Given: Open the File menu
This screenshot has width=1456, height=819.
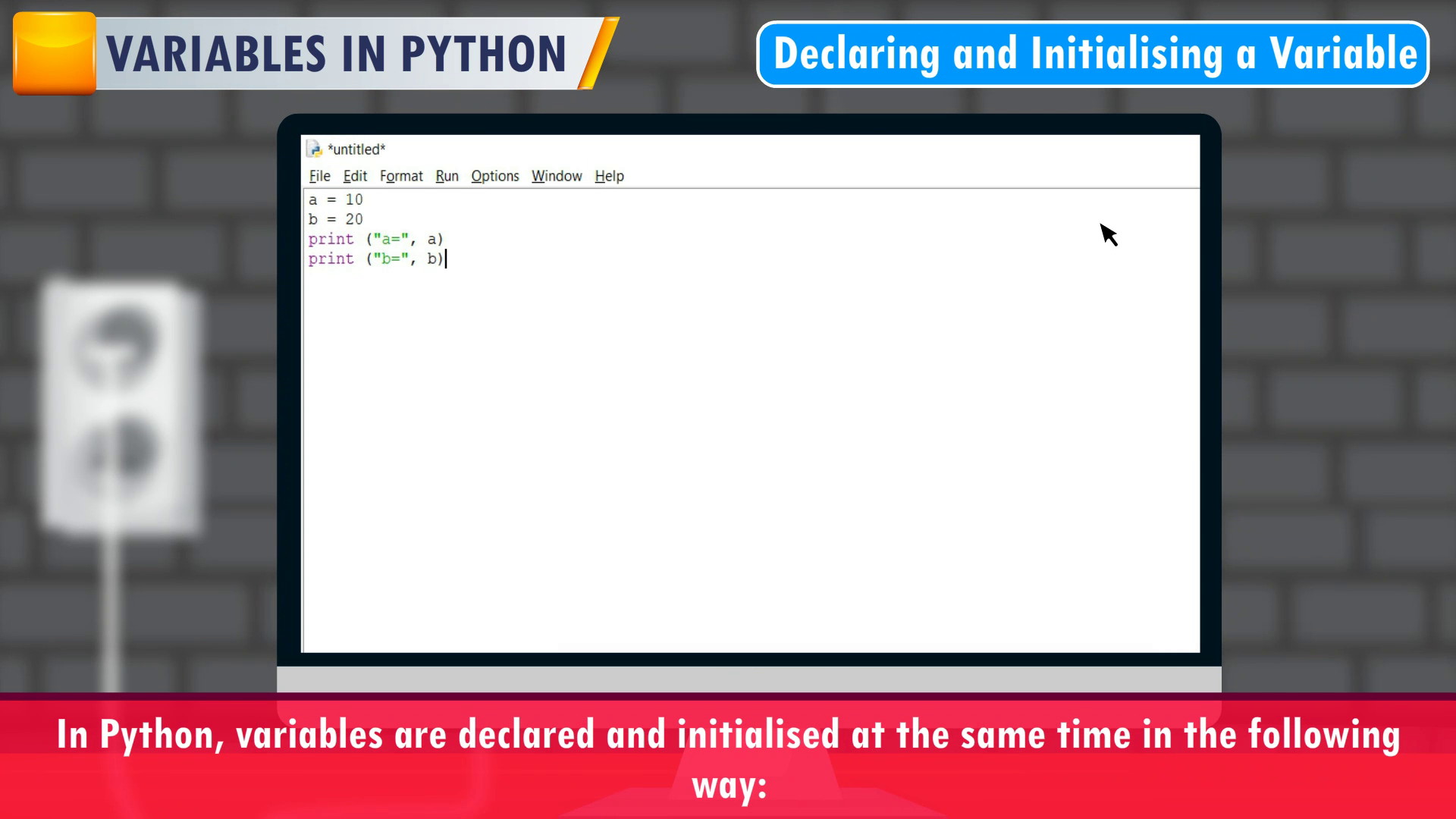Looking at the screenshot, I should [x=319, y=176].
